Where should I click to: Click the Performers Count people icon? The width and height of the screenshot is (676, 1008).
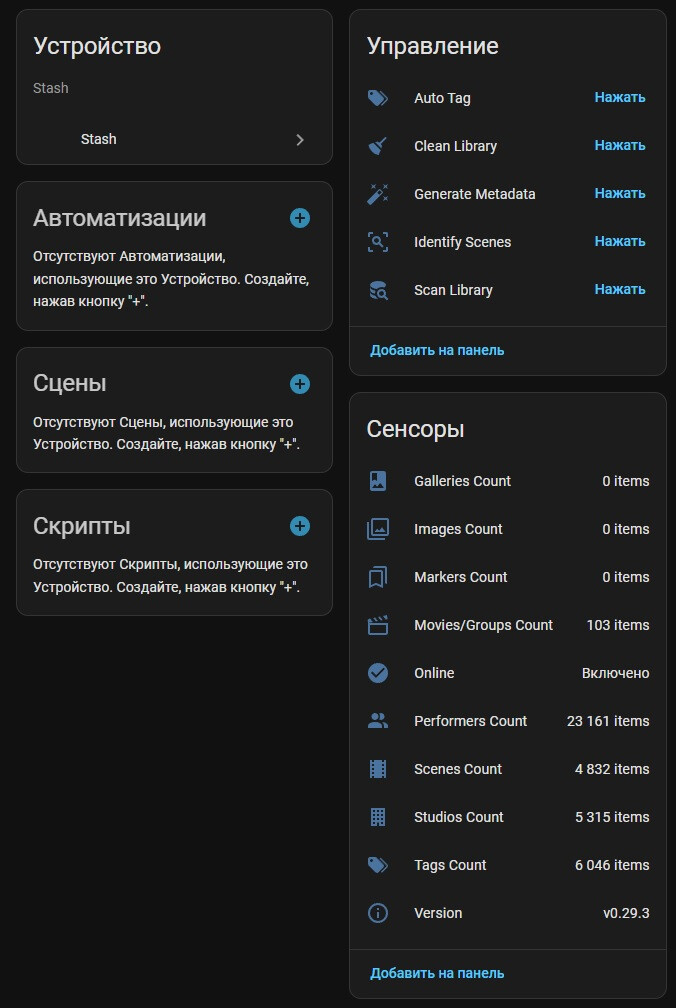point(377,721)
